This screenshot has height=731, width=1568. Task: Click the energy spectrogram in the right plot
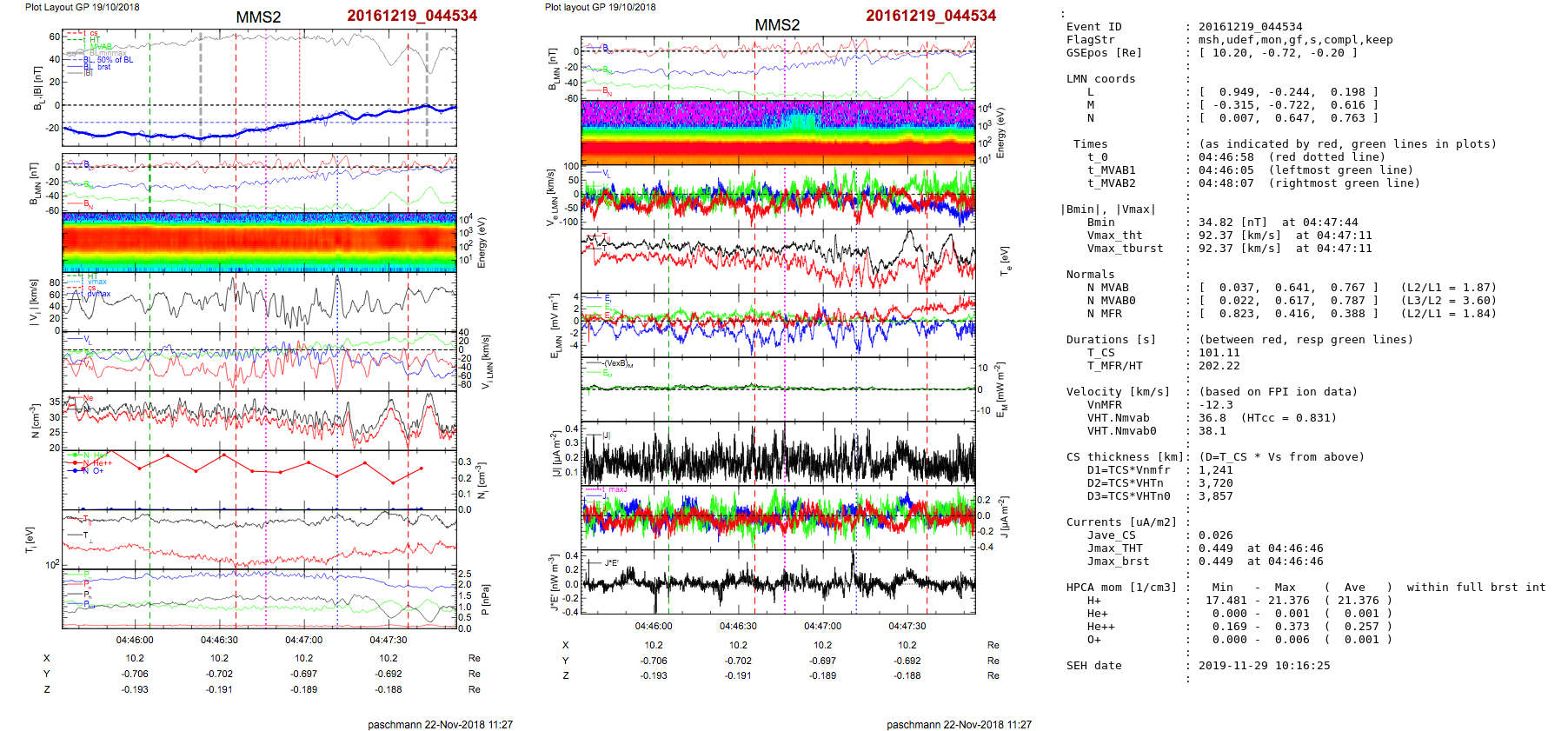tap(777, 132)
